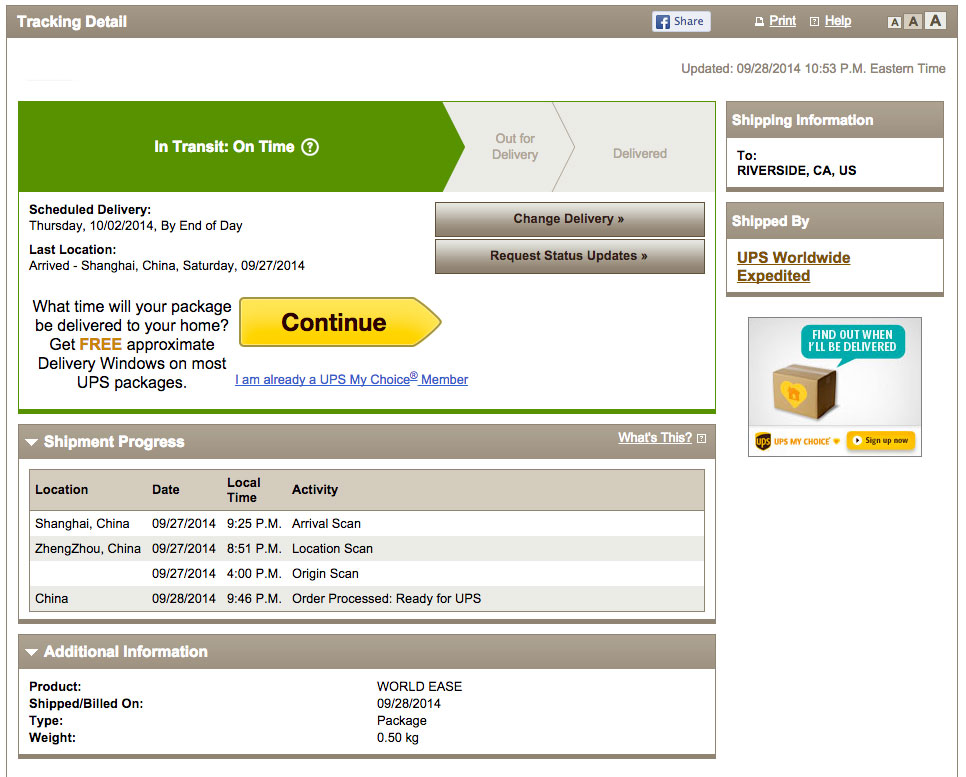Viewport: 966px width, 777px height.
Task: Click the Updated 09/28/2014 timestamp text
Action: tap(813, 69)
